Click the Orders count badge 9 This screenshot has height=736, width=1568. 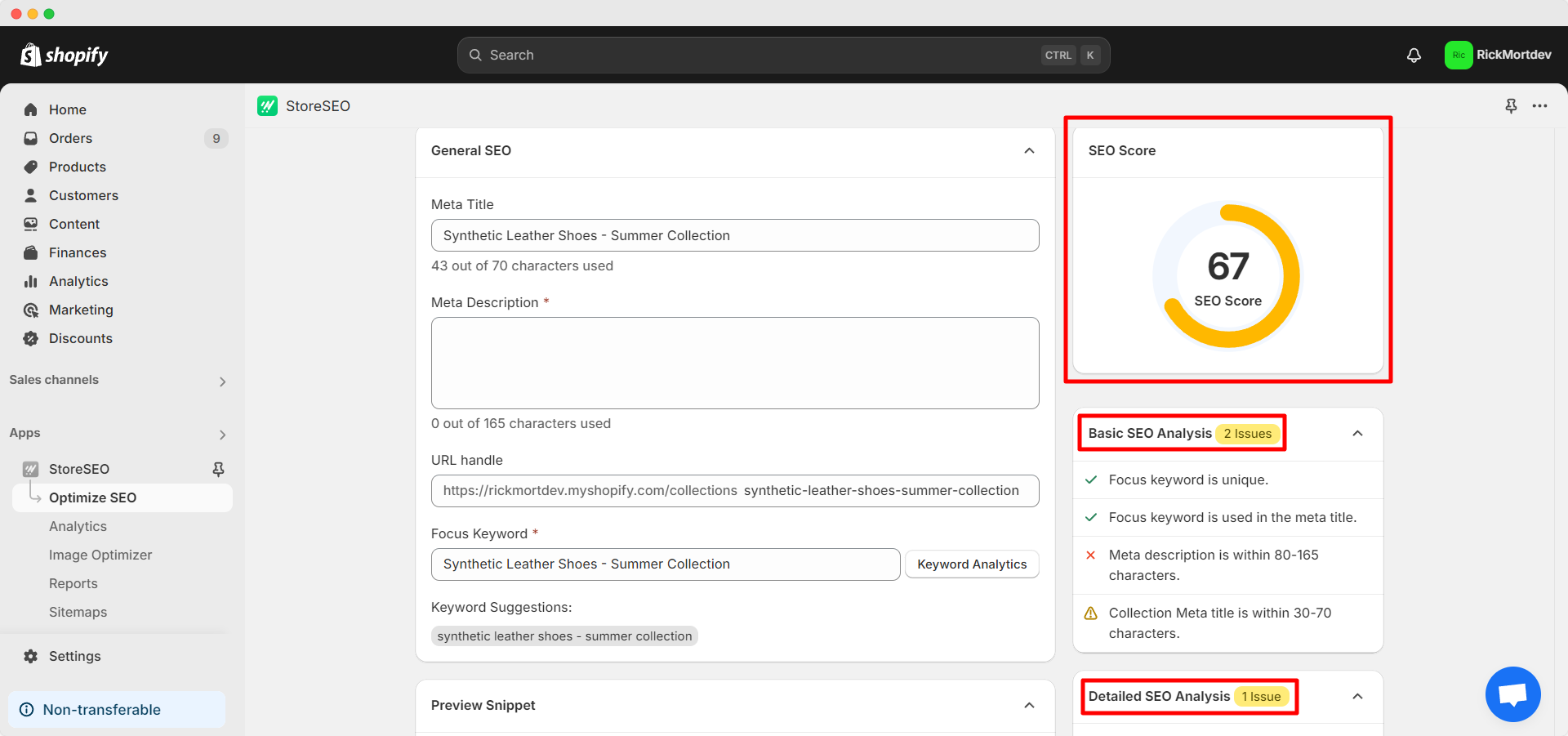[x=216, y=138]
